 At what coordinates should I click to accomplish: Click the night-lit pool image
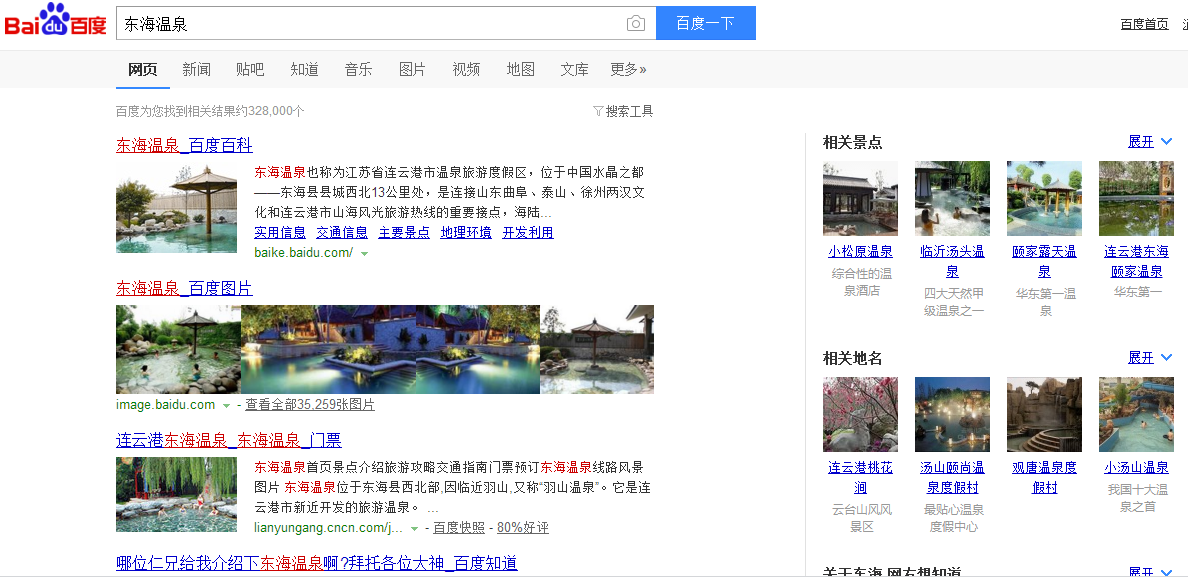[x=390, y=349]
